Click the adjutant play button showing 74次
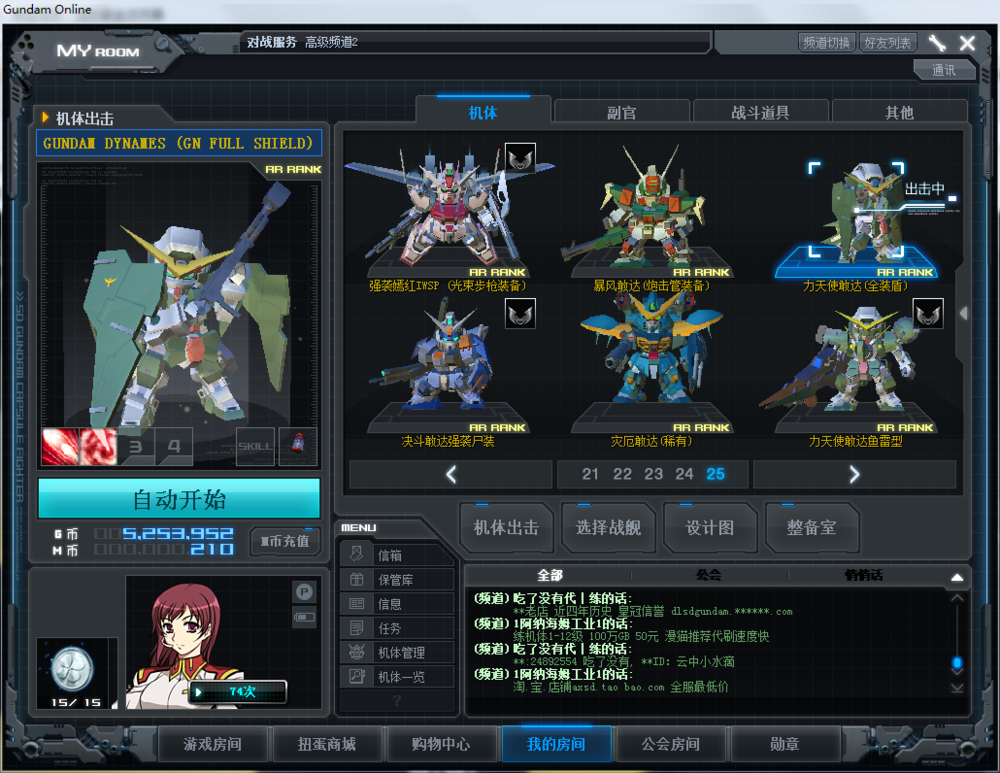This screenshot has width=1000, height=773. tap(237, 692)
